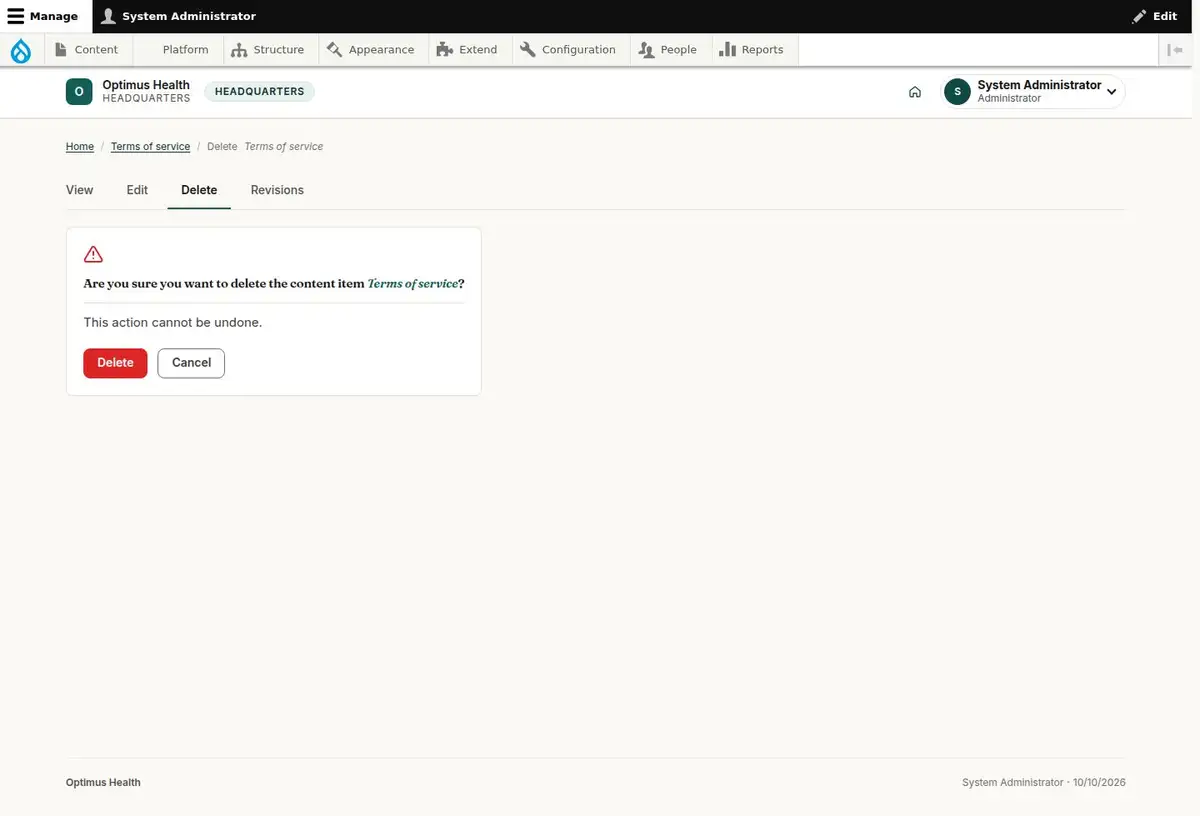Collapse toolbar with orientation toggle icon
Image resolution: width=1200 pixels, height=816 pixels.
[1176, 50]
